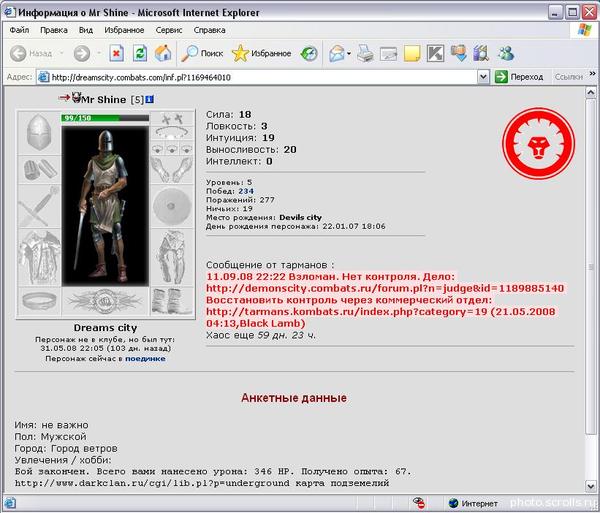The image size is (600, 513).
Task: Click the body armor equipment slot
Action: pyautogui.click(x=39, y=257)
